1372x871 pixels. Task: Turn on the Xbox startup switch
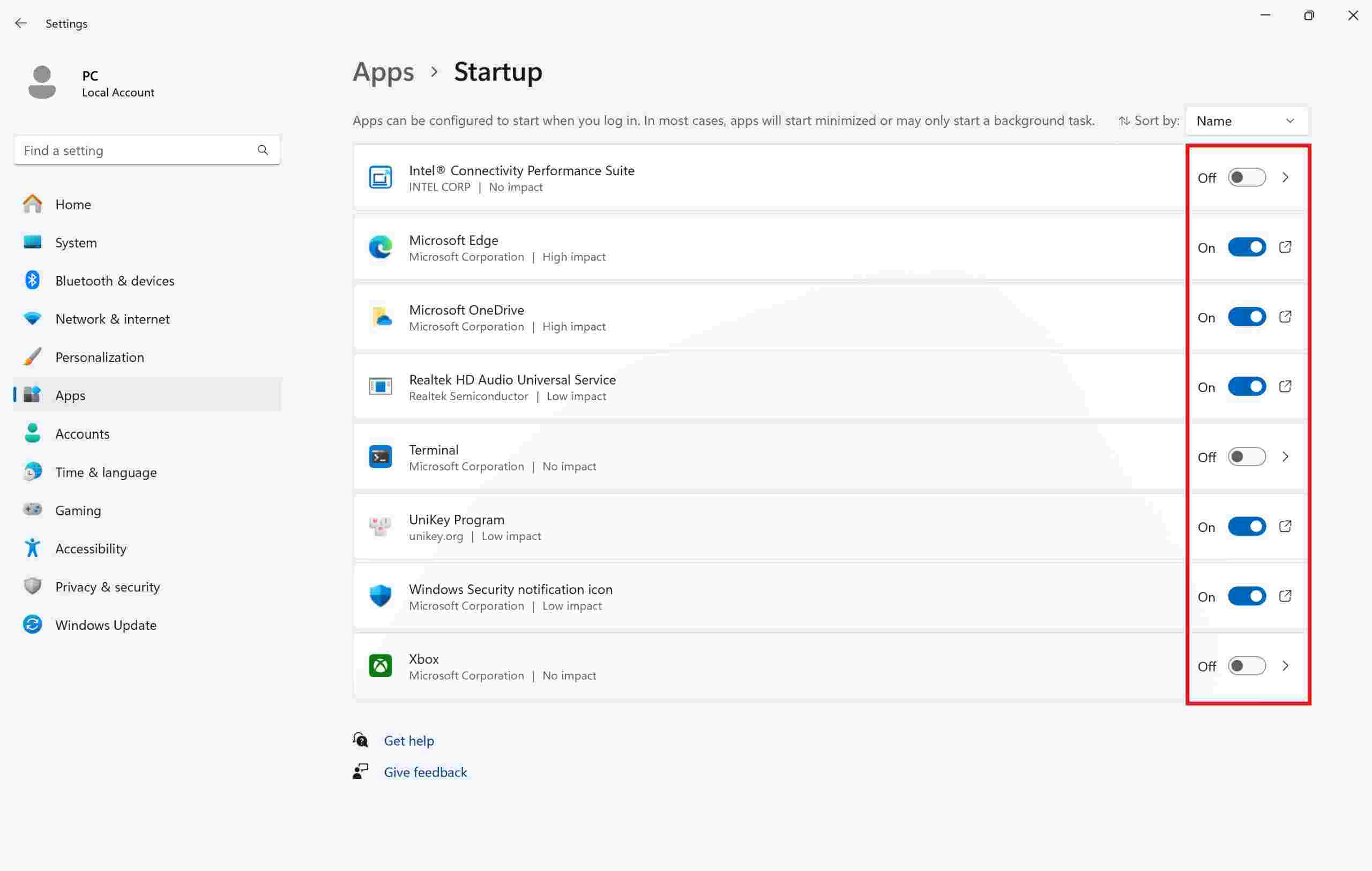click(1246, 666)
